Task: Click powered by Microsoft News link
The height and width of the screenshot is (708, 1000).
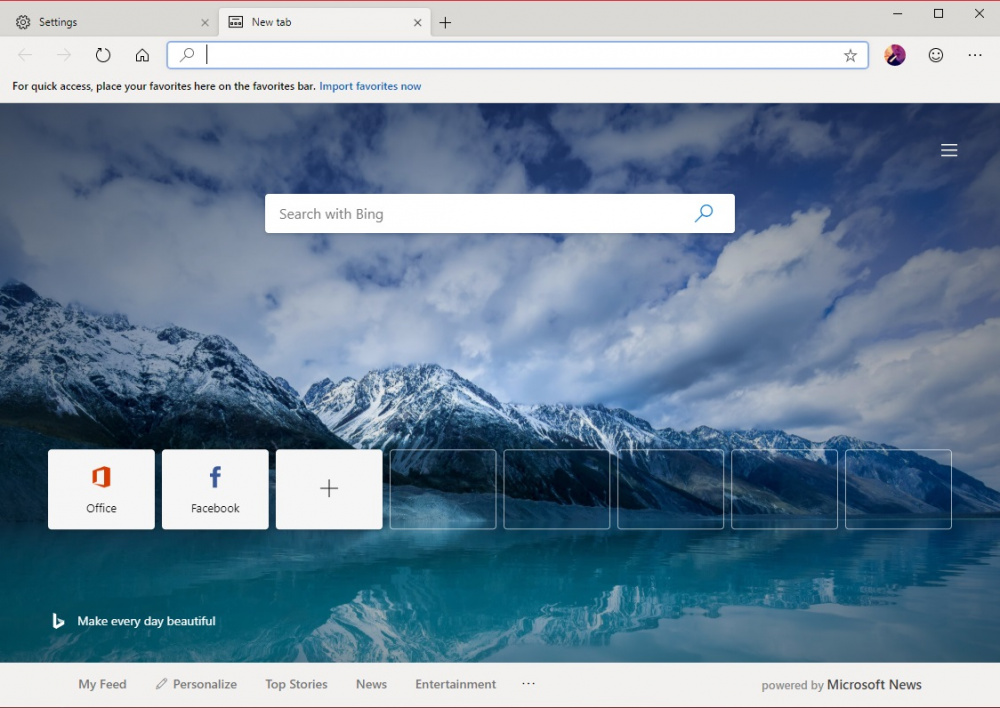Action: tap(841, 684)
